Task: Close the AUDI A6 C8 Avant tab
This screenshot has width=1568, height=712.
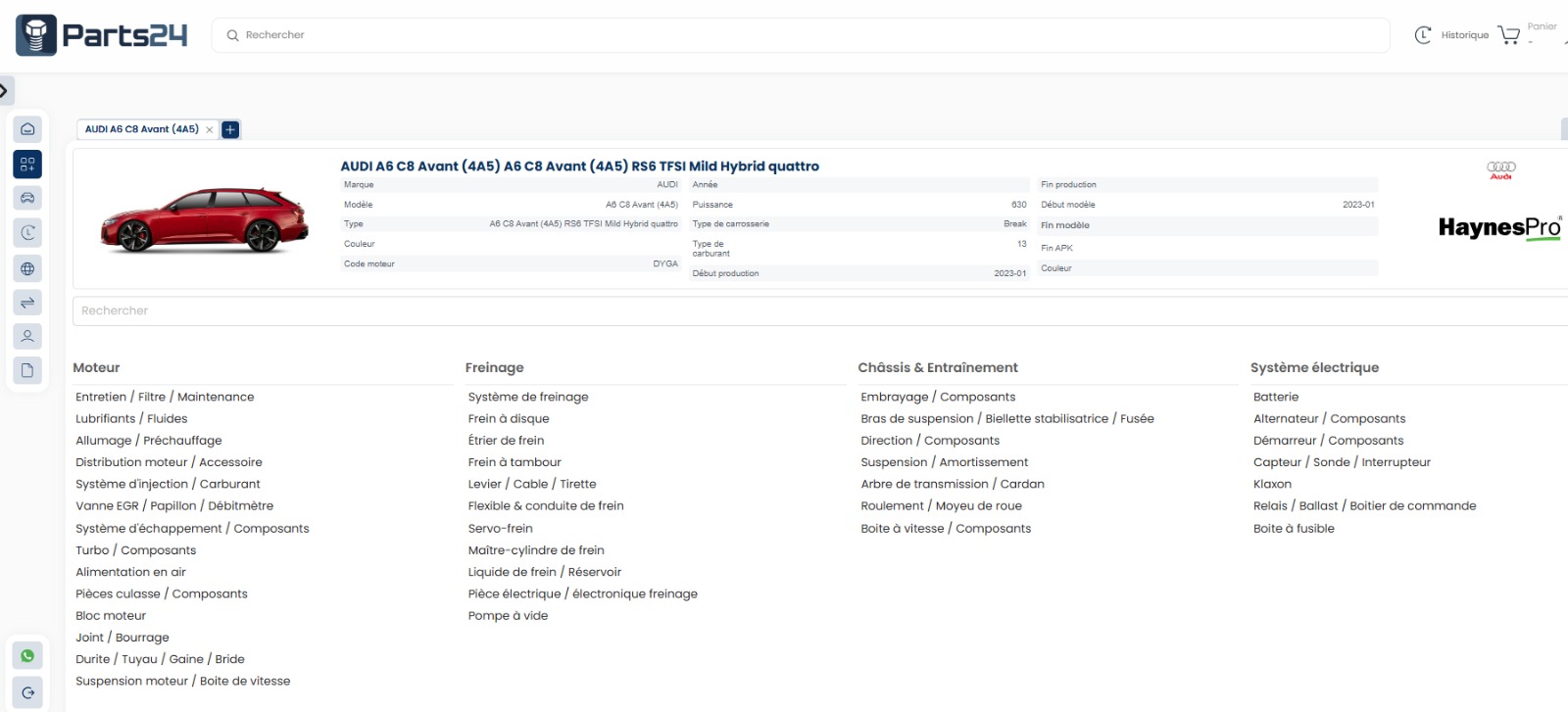Action: pyautogui.click(x=210, y=129)
